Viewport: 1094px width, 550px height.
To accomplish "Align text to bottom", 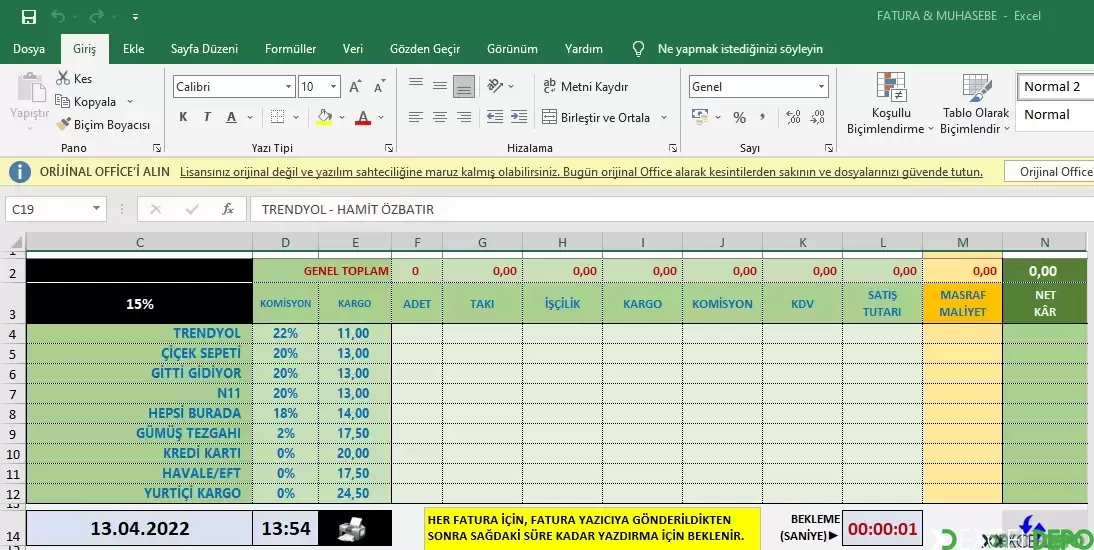I will pyautogui.click(x=464, y=86).
